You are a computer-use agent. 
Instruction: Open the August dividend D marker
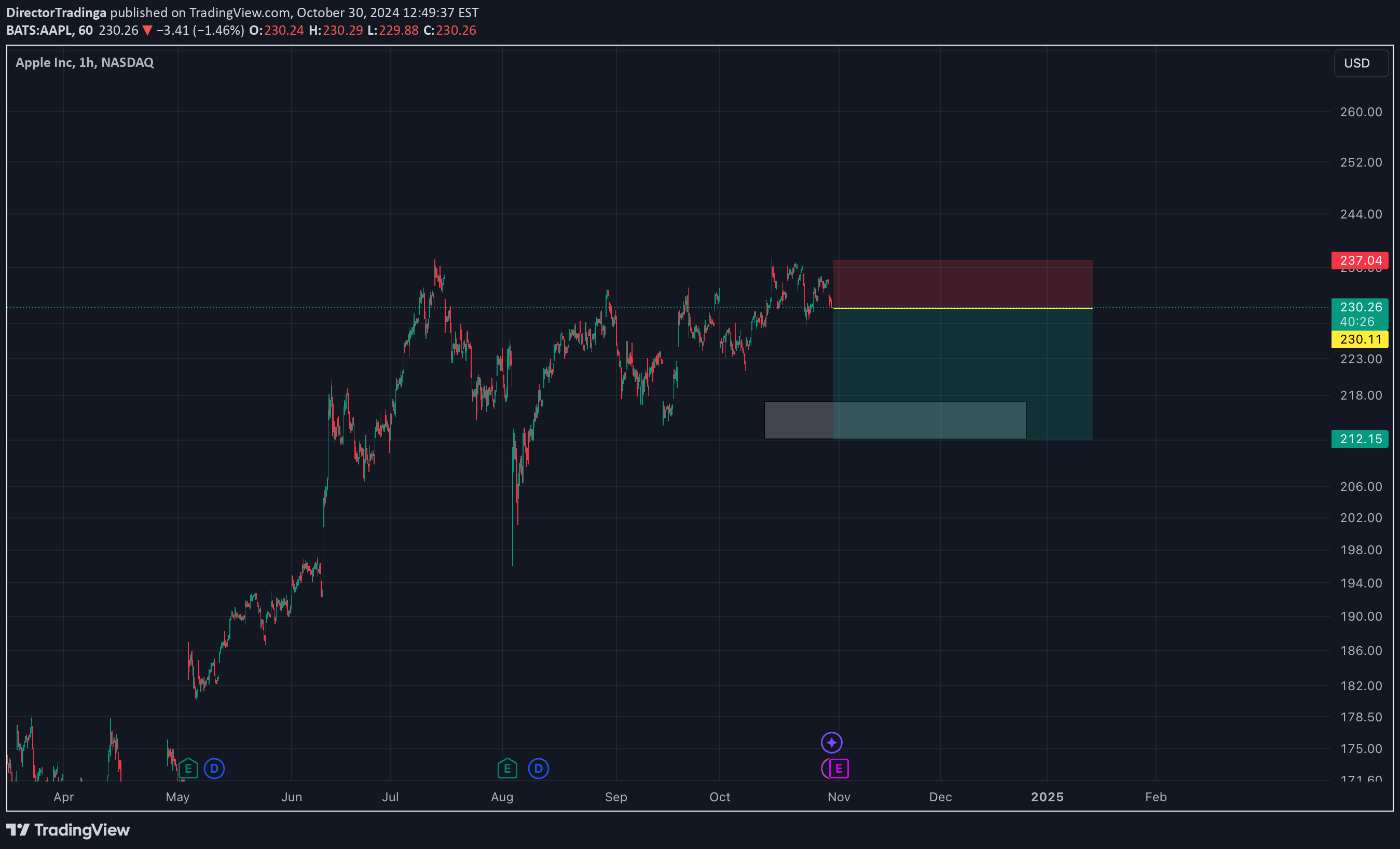(538, 769)
